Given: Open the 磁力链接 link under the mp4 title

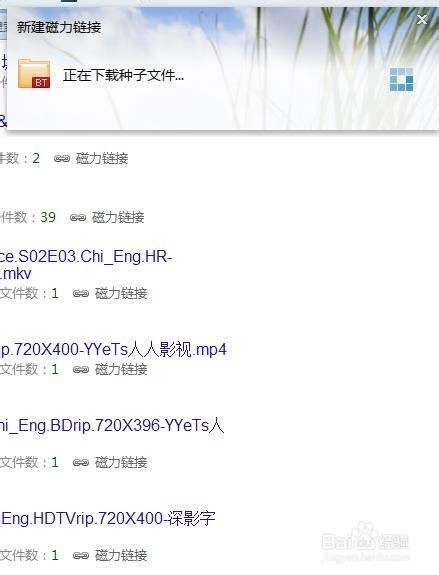Looking at the screenshot, I should click(121, 369).
